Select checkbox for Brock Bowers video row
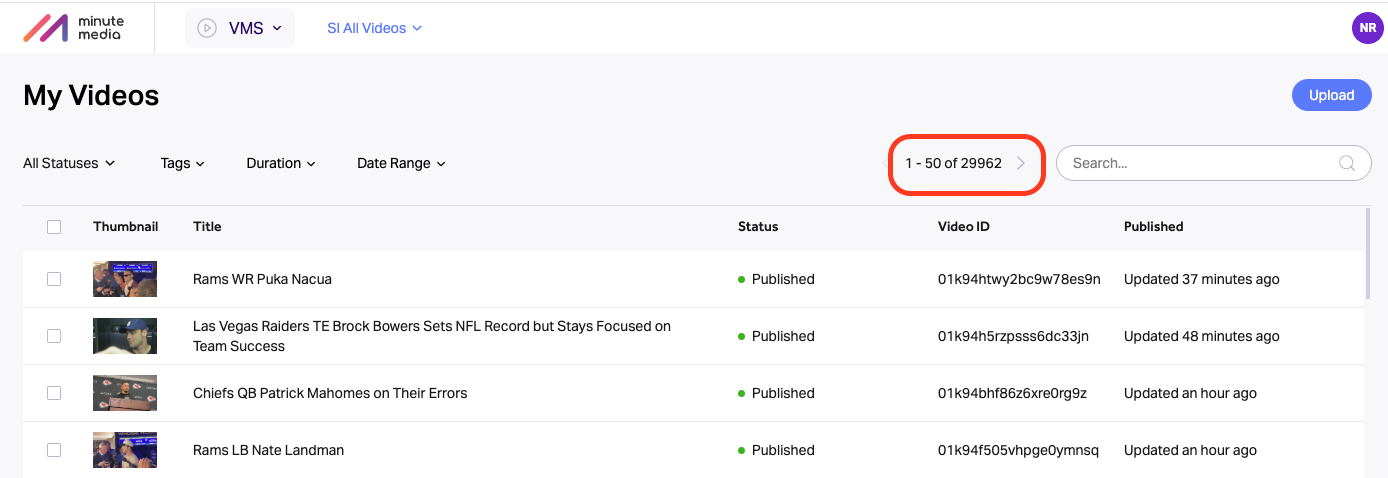 pyautogui.click(x=54, y=336)
